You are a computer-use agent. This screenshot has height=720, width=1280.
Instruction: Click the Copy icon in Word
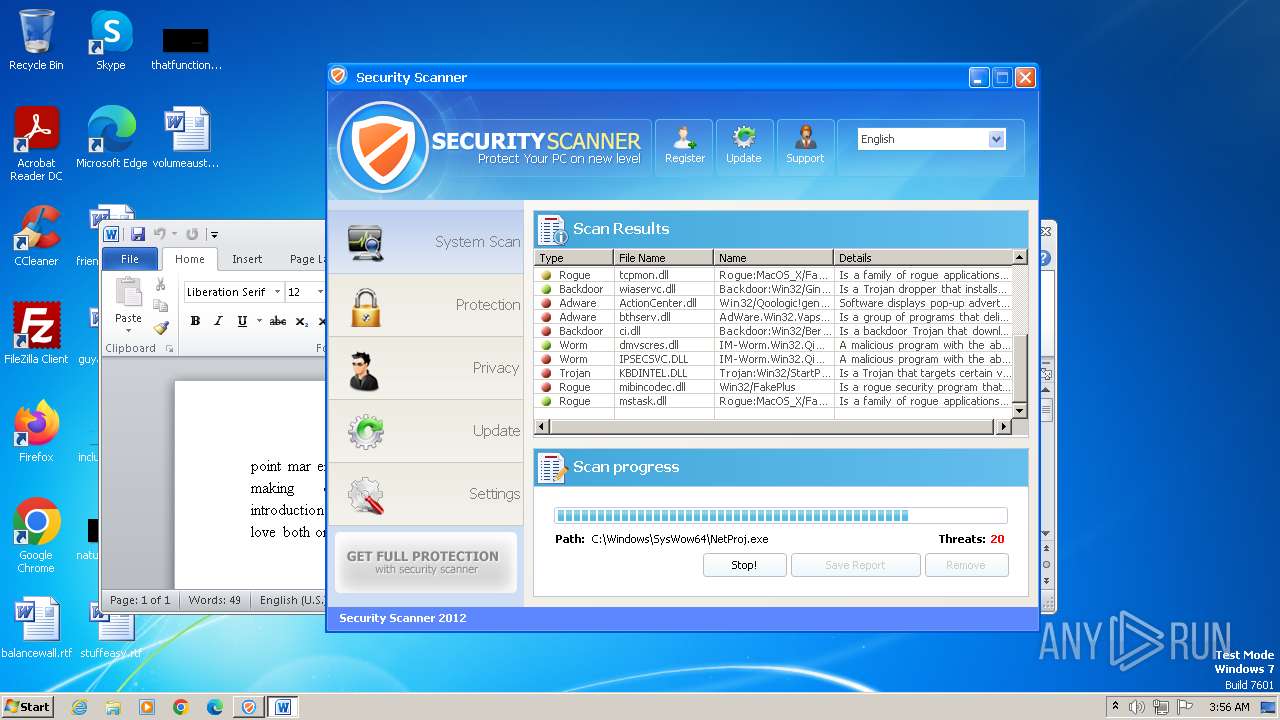click(160, 306)
